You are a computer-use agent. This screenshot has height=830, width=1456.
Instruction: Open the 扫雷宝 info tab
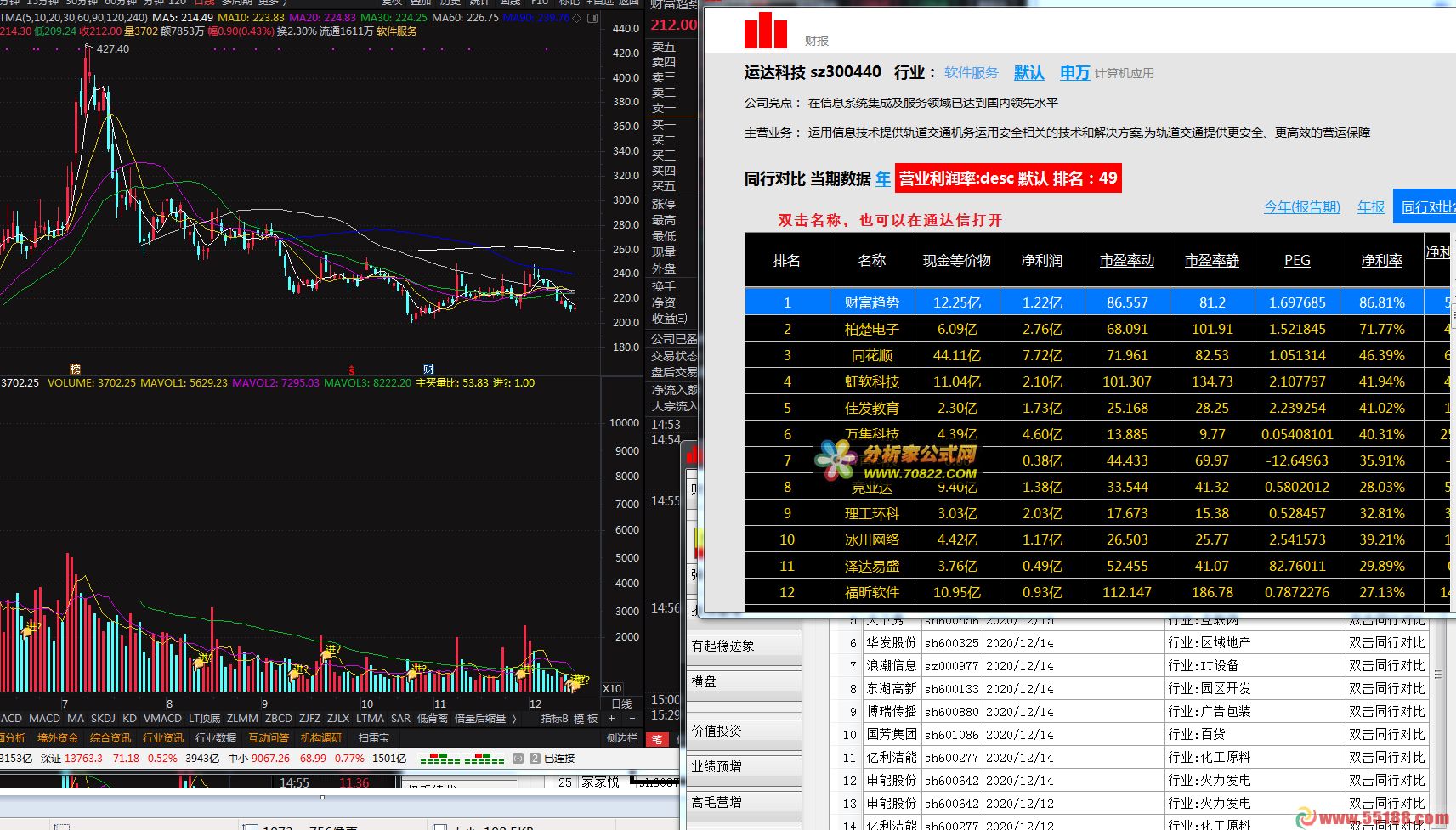tap(374, 738)
